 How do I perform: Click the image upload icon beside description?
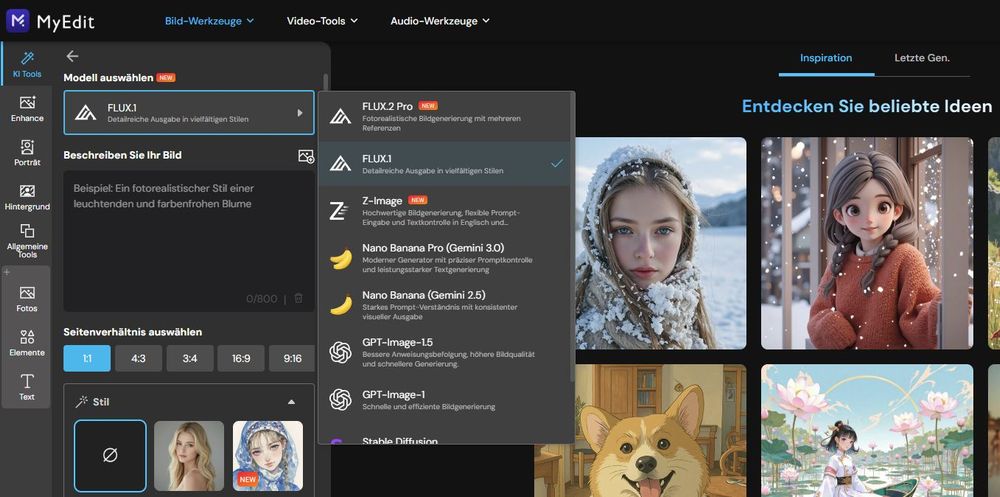pos(306,156)
